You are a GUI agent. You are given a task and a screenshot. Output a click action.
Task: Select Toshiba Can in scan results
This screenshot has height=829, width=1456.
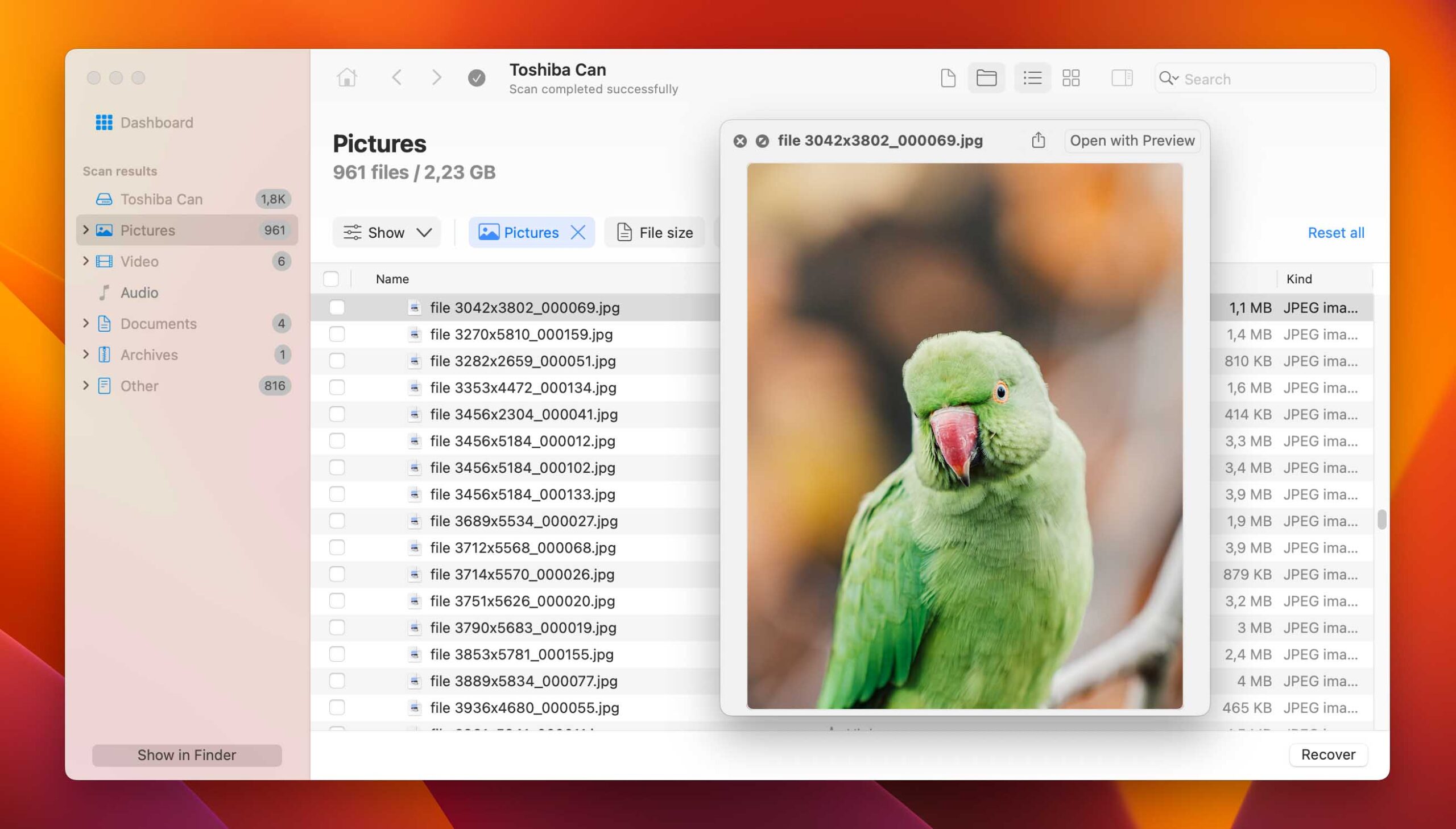click(187, 199)
